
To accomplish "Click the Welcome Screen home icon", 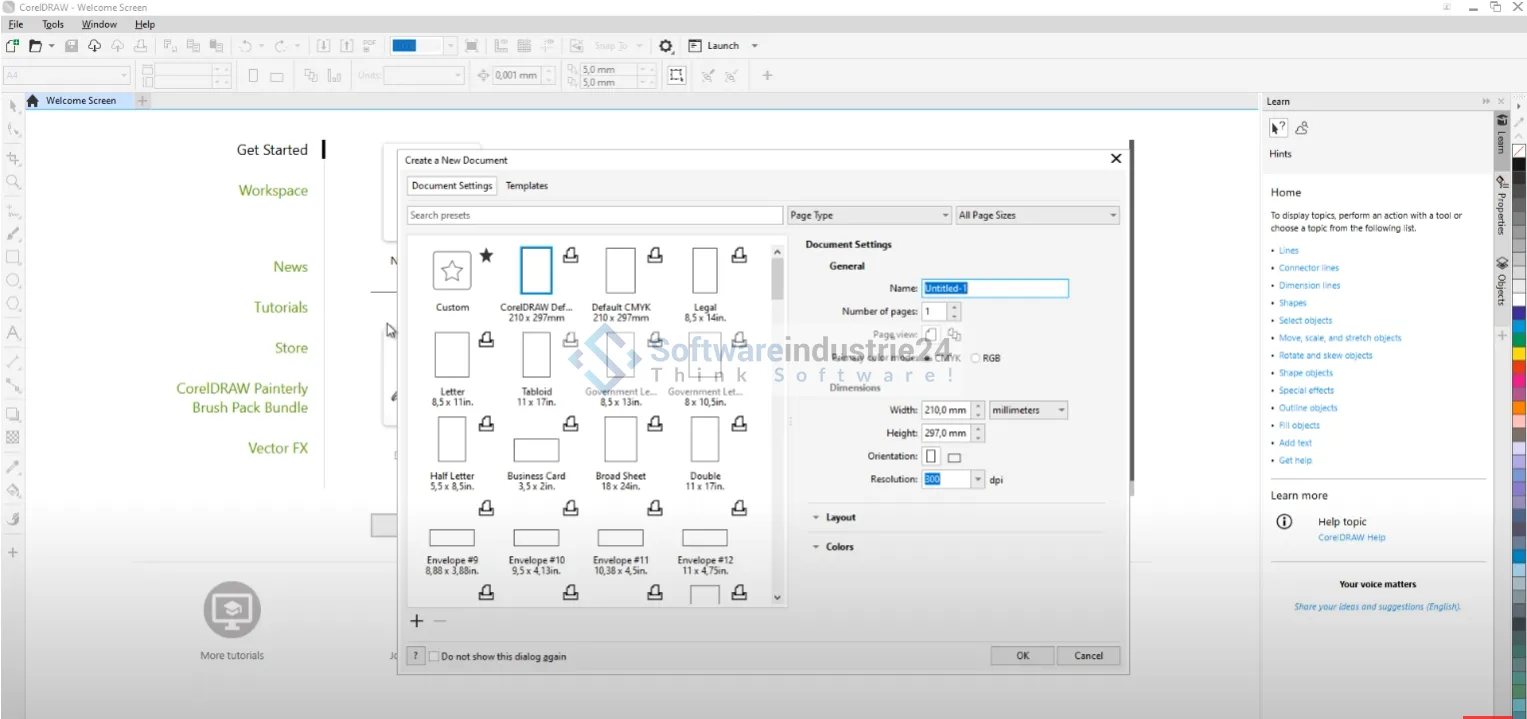I will pyautogui.click(x=33, y=101).
